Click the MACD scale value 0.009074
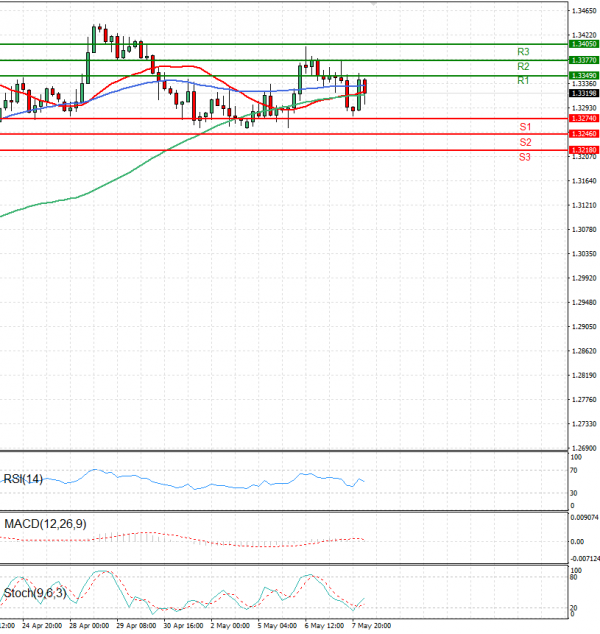 pyautogui.click(x=585, y=517)
